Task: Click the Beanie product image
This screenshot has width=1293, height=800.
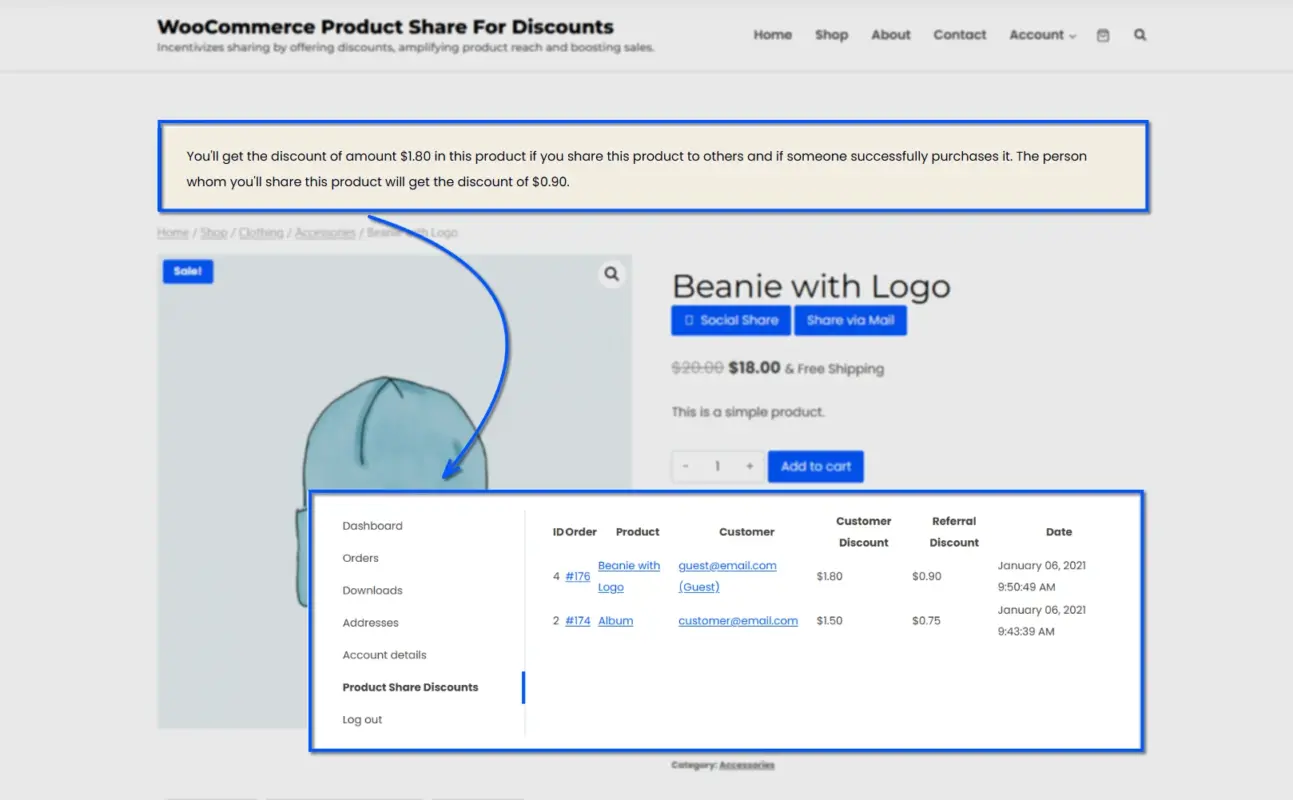Action: click(x=394, y=491)
